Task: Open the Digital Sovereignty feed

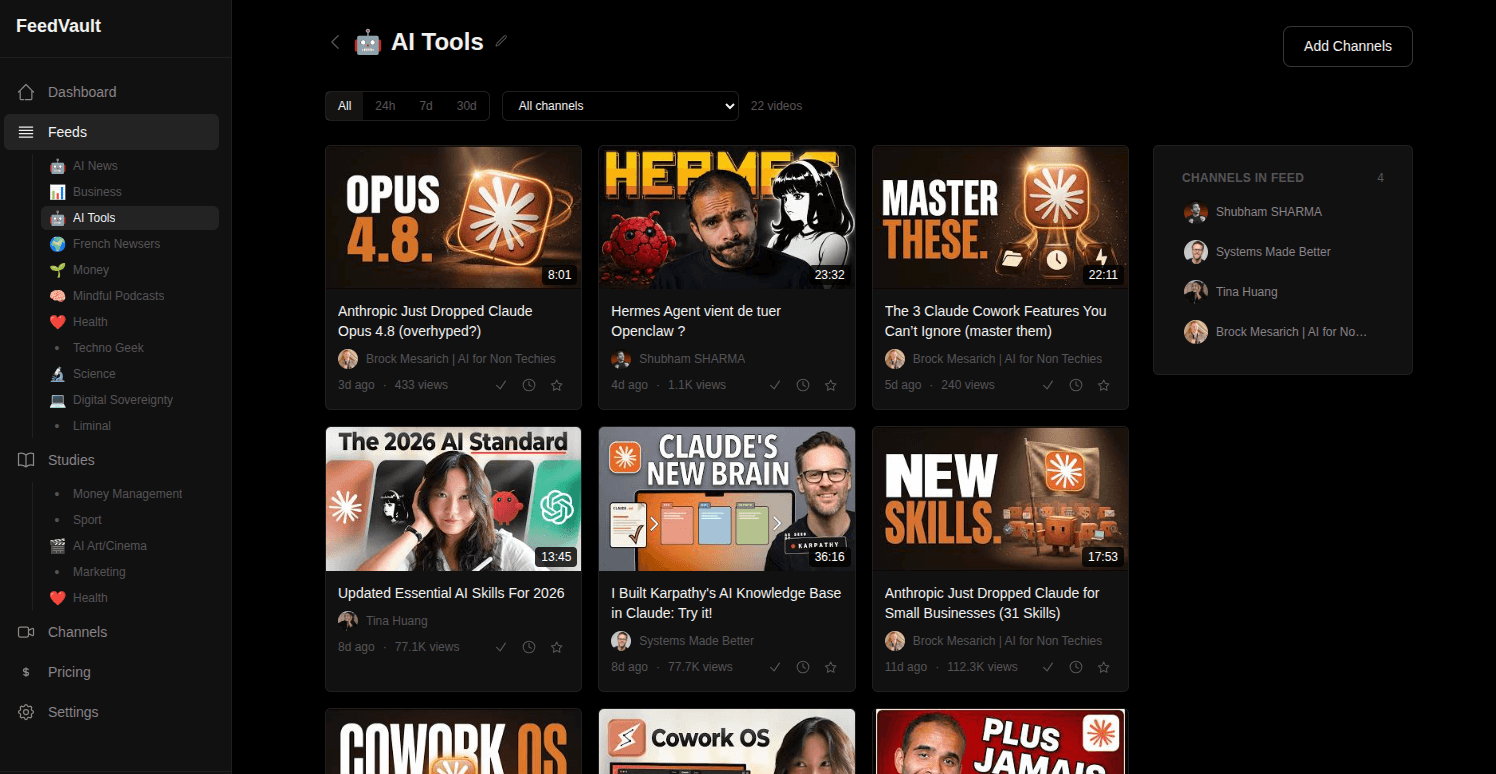Action: [130, 400]
